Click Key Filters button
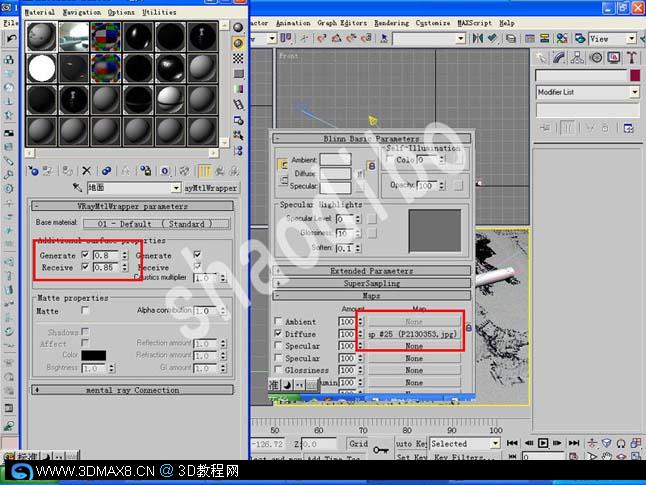Viewport: 646px width, 485px height. pos(464,456)
